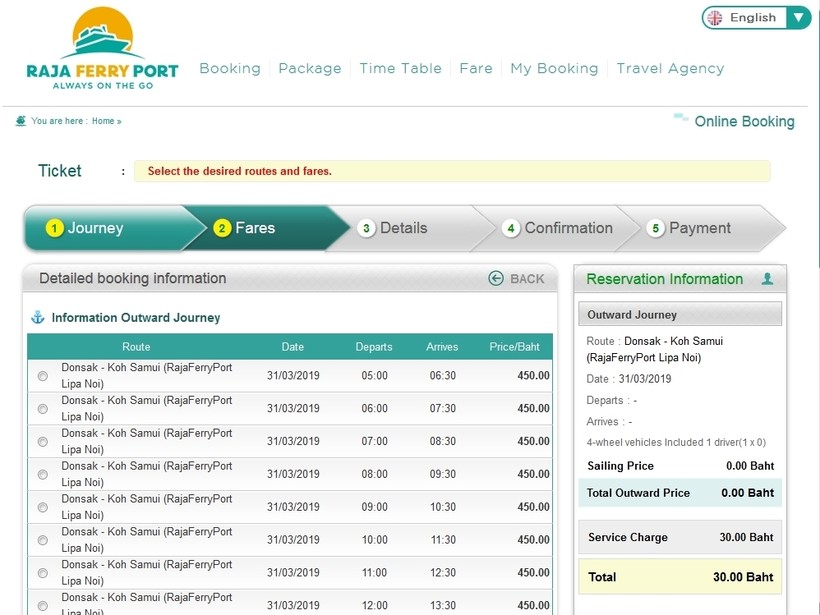Click the UK flag language icon
The width and height of the screenshot is (820, 615).
(x=715, y=18)
